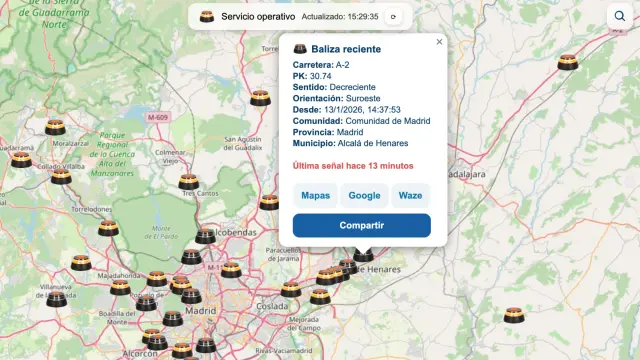Image resolution: width=640 pixels, height=360 pixels.
Task: Select the M-609 road label on map
Action: click(x=158, y=118)
